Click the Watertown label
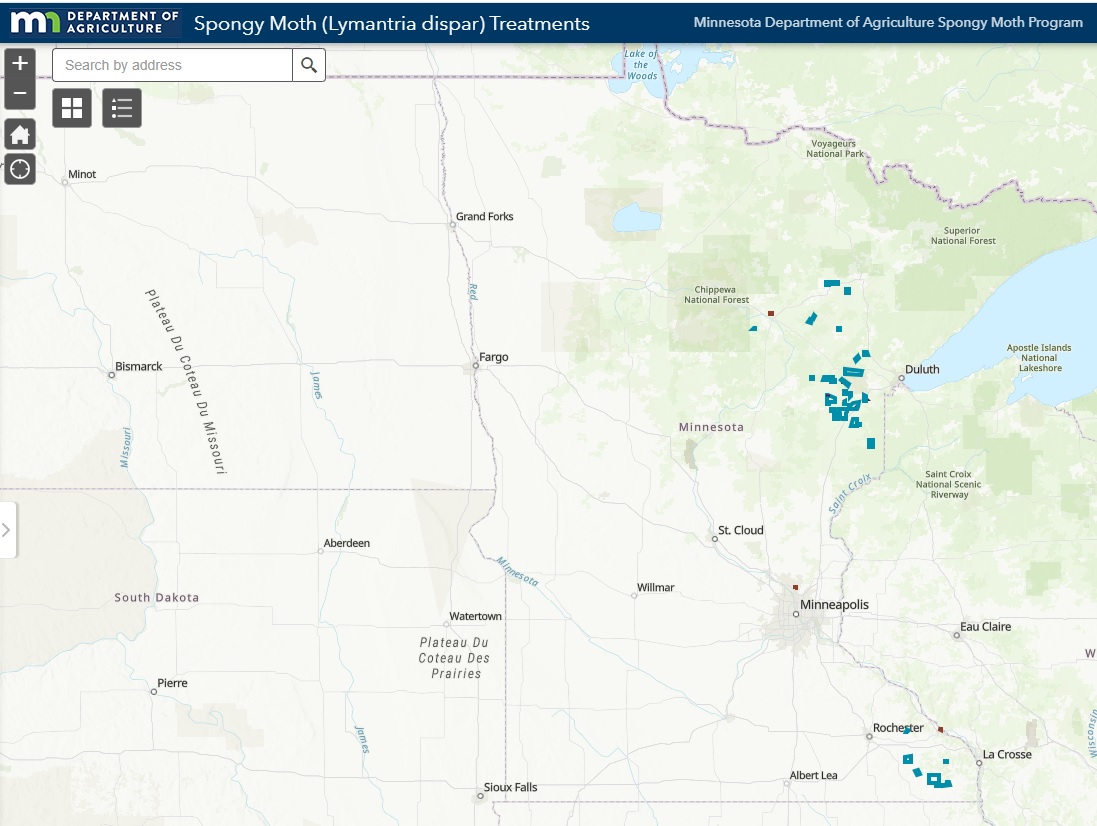This screenshot has height=826, width=1097. click(x=475, y=616)
